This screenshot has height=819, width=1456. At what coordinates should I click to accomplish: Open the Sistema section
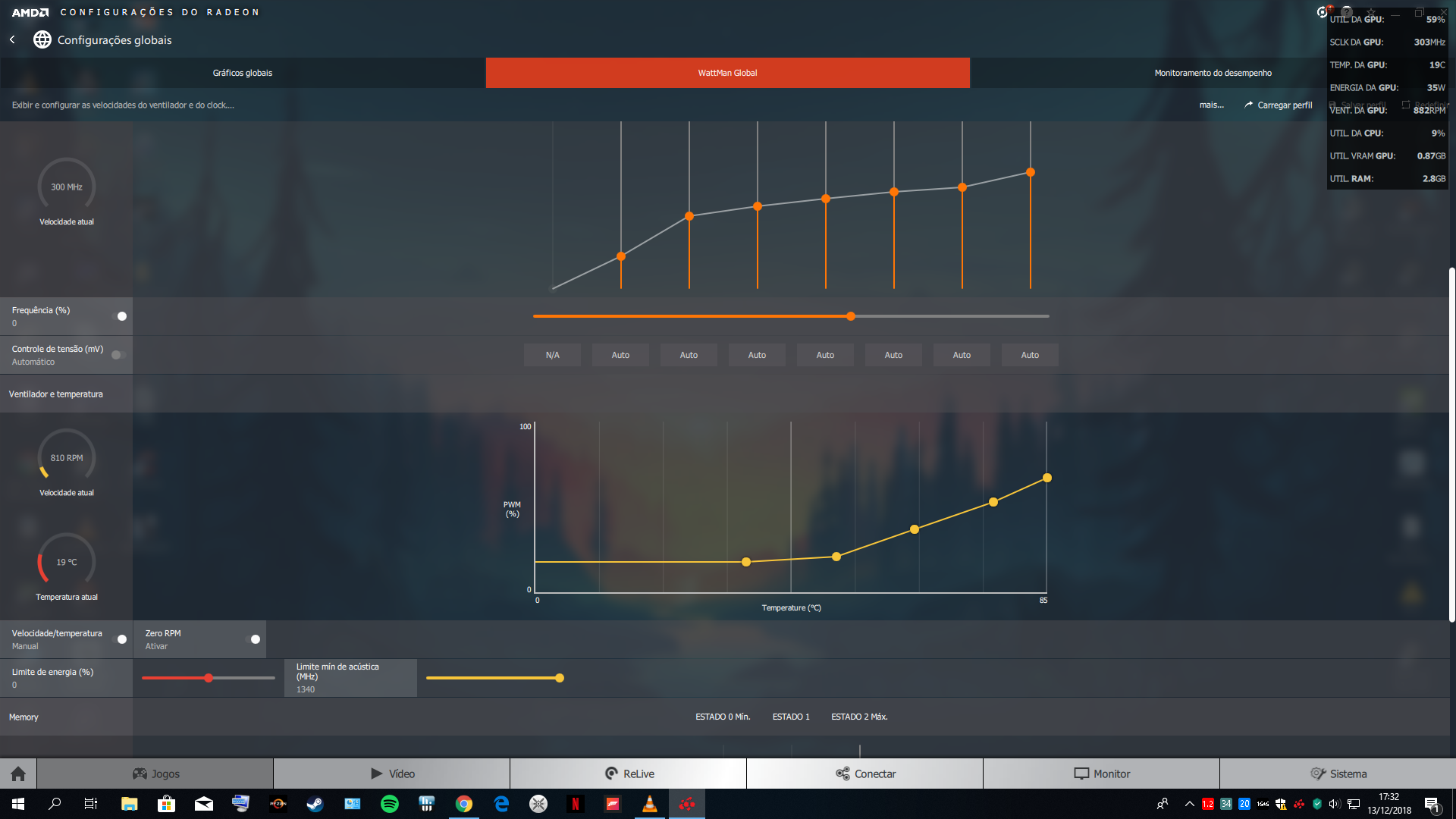[x=1338, y=773]
